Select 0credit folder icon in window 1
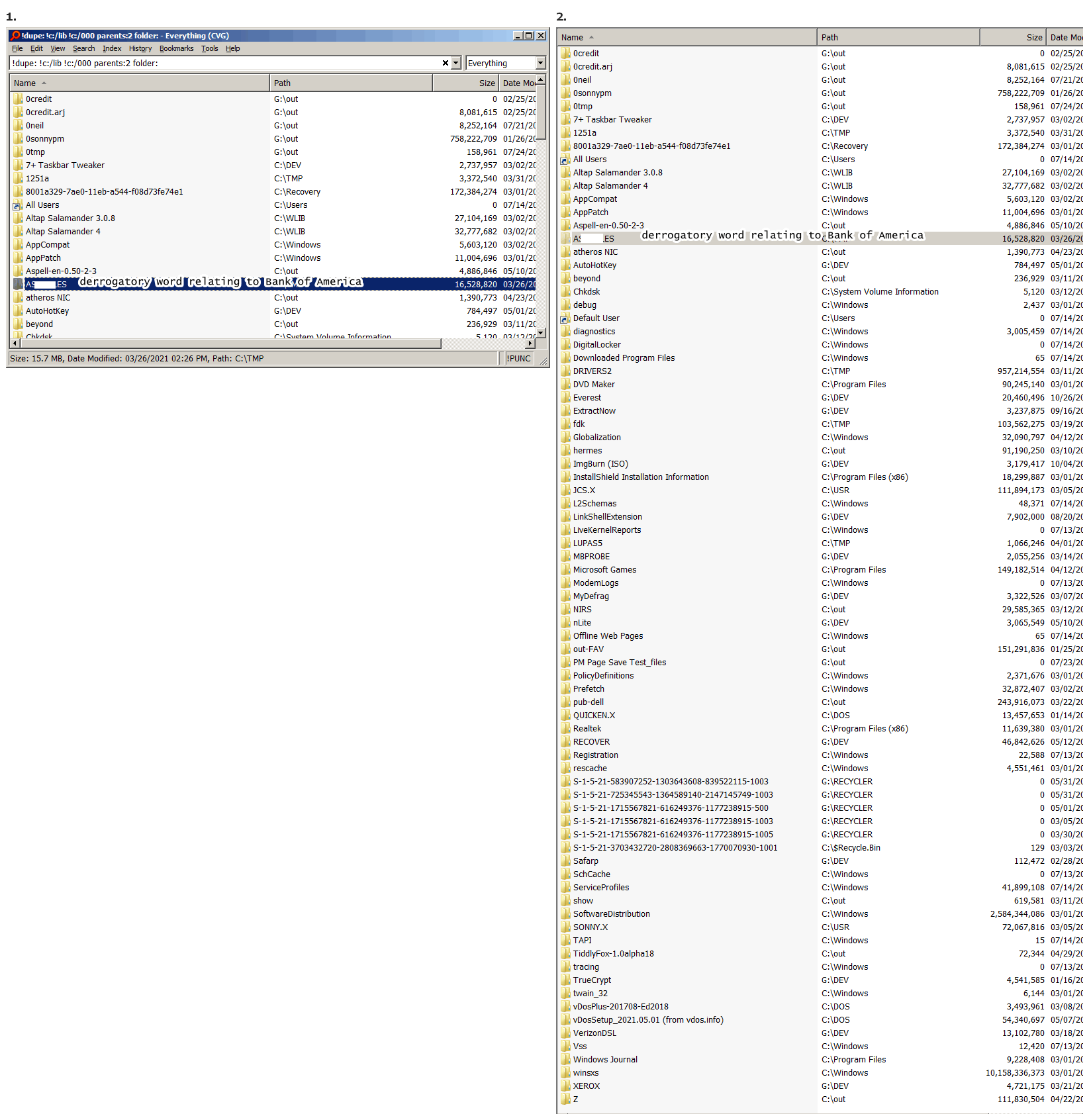Viewport: 1089px width, 1120px height. pyautogui.click(x=18, y=99)
